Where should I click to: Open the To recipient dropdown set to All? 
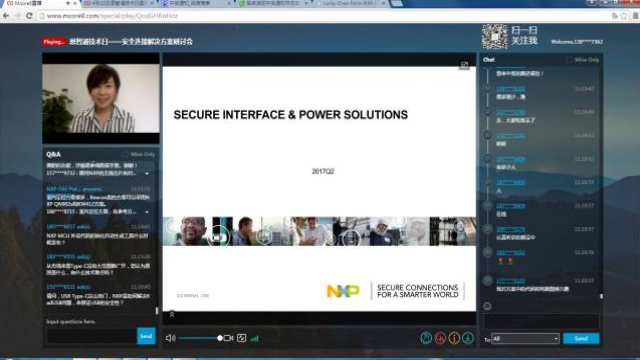click(x=525, y=338)
